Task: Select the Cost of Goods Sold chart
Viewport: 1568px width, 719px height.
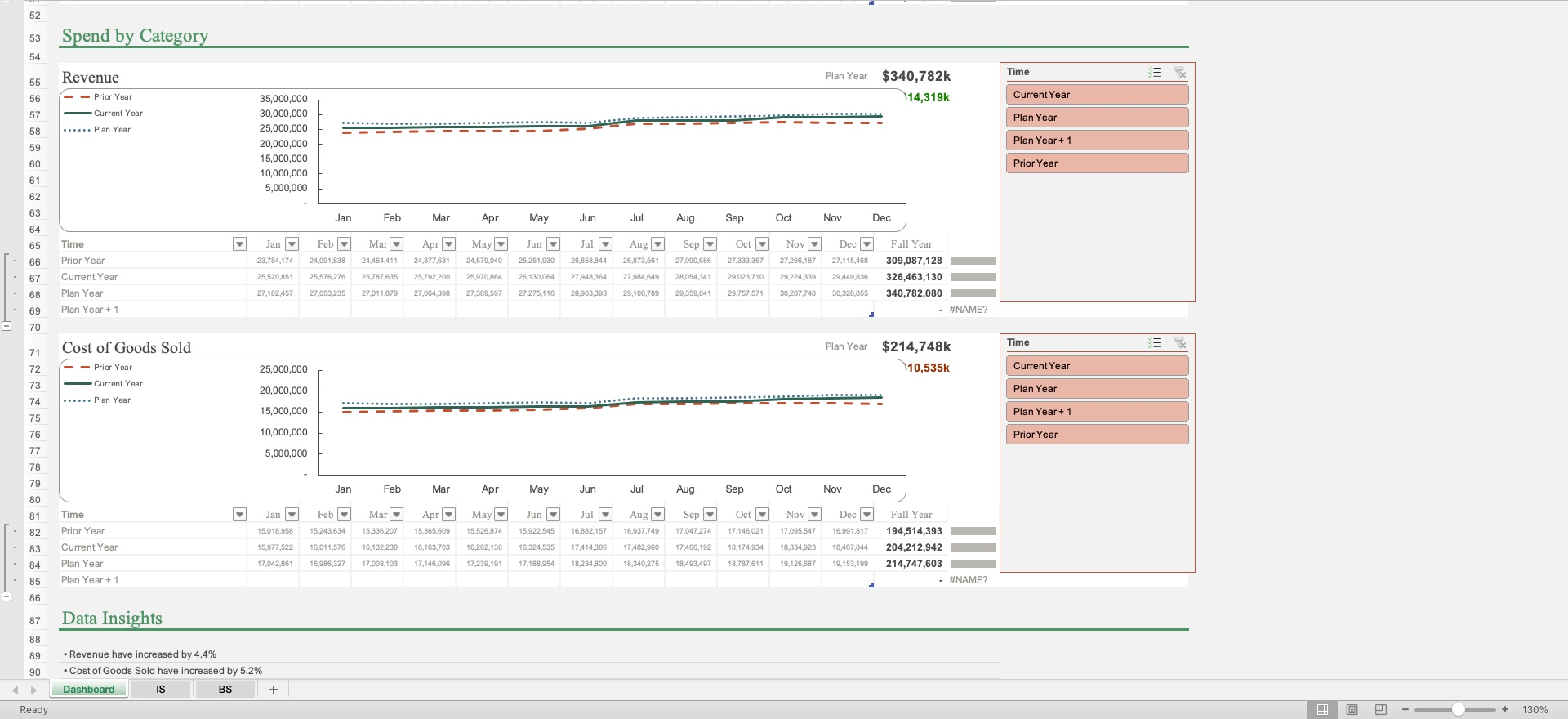Action: (483, 431)
